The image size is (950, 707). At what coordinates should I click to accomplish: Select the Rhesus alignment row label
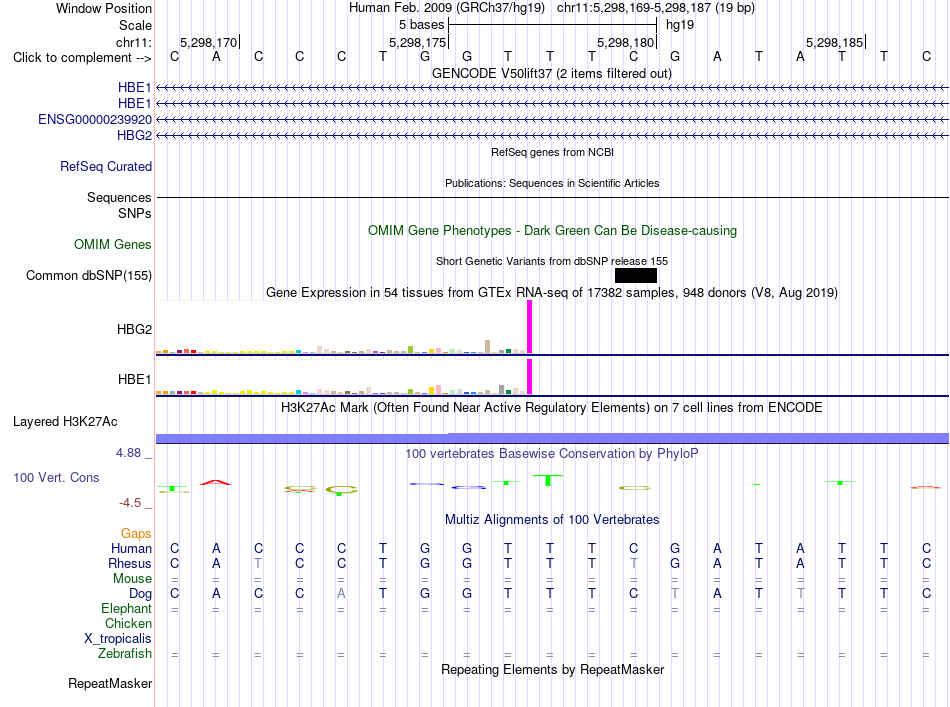coord(130,563)
